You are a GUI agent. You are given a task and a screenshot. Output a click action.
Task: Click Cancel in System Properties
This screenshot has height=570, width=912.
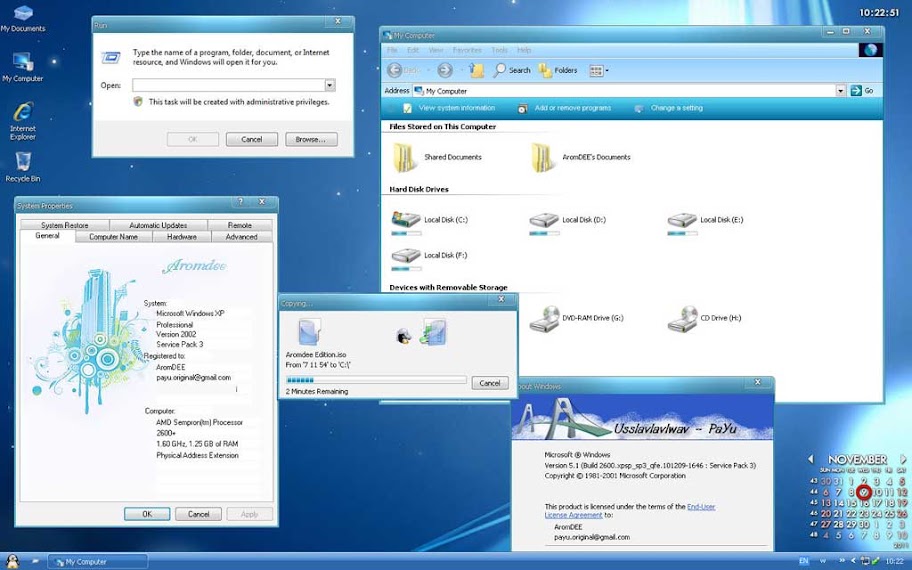coord(198,514)
